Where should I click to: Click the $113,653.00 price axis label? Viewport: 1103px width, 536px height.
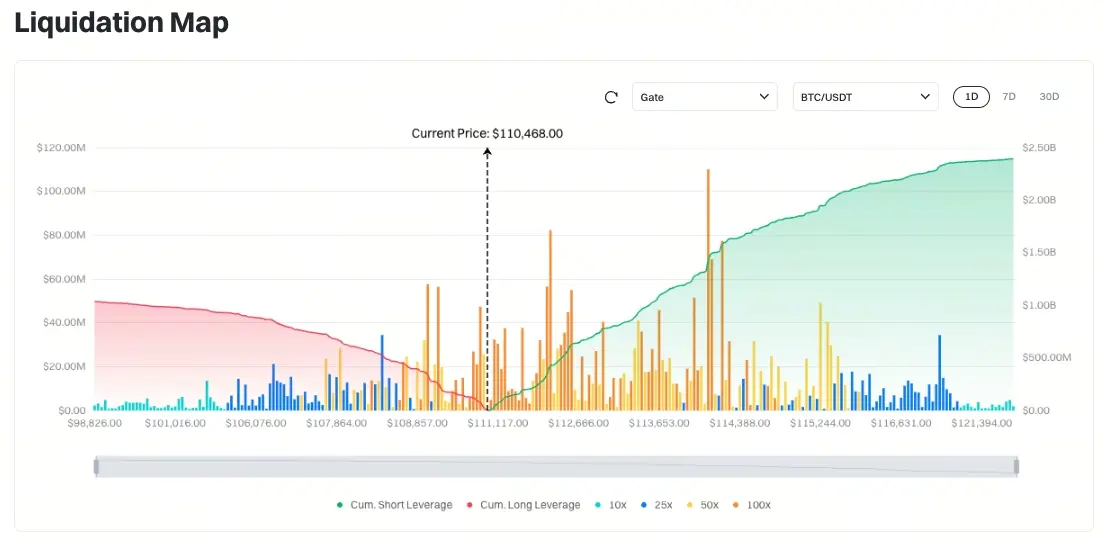pos(659,423)
